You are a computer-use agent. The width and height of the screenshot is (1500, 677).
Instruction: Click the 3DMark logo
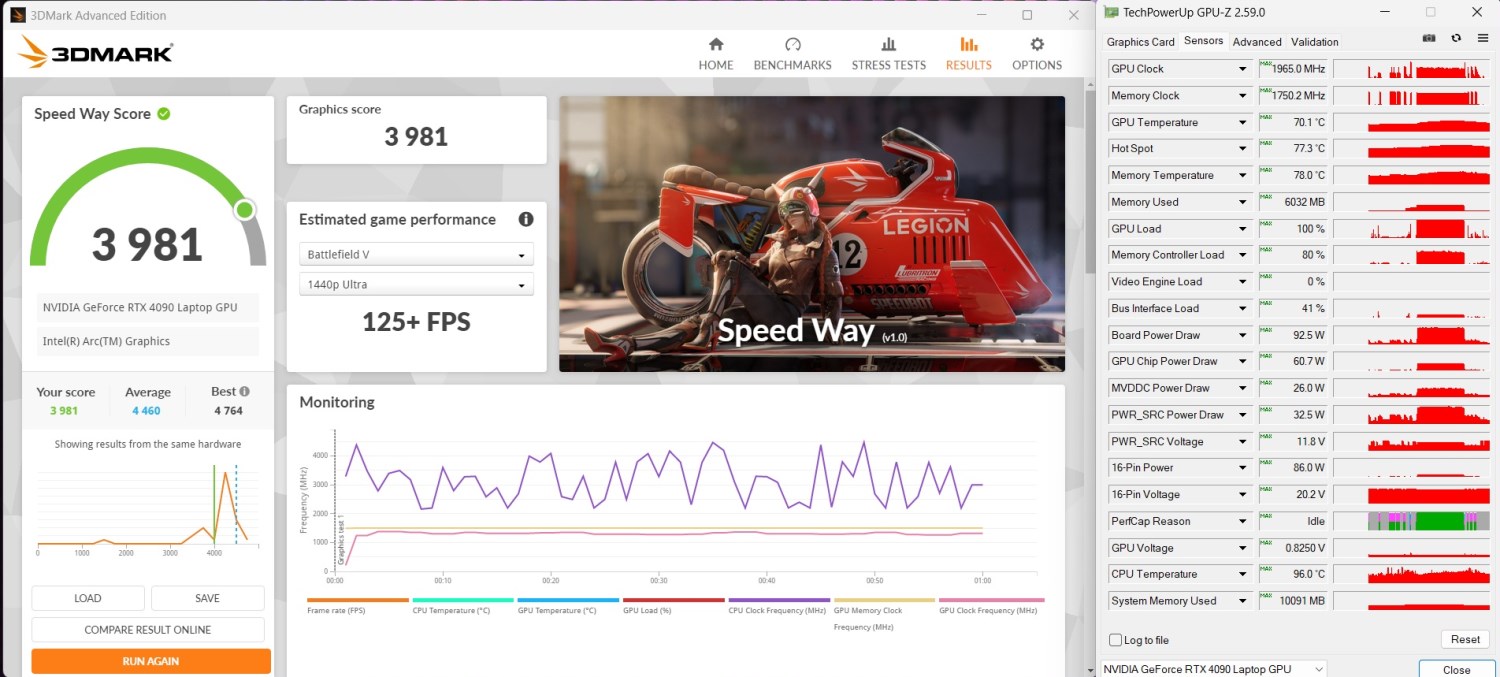pyautogui.click(x=96, y=54)
